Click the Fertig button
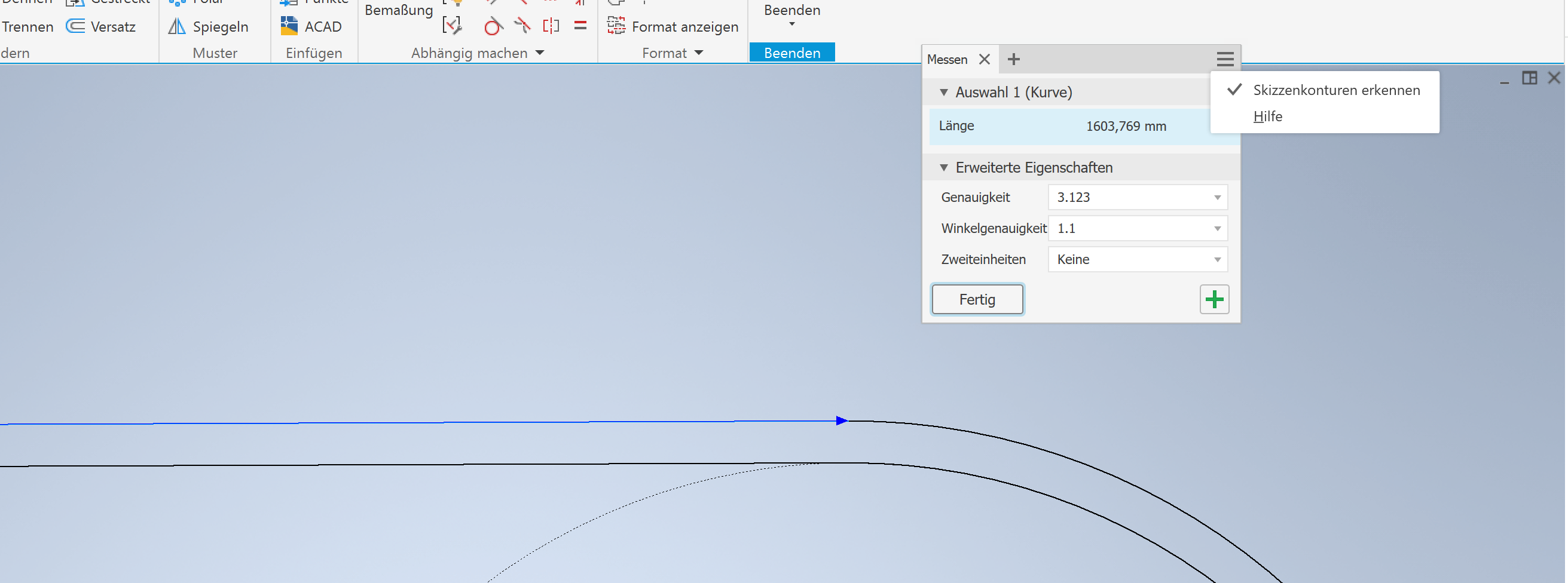Viewport: 1568px width, 583px height. [978, 300]
